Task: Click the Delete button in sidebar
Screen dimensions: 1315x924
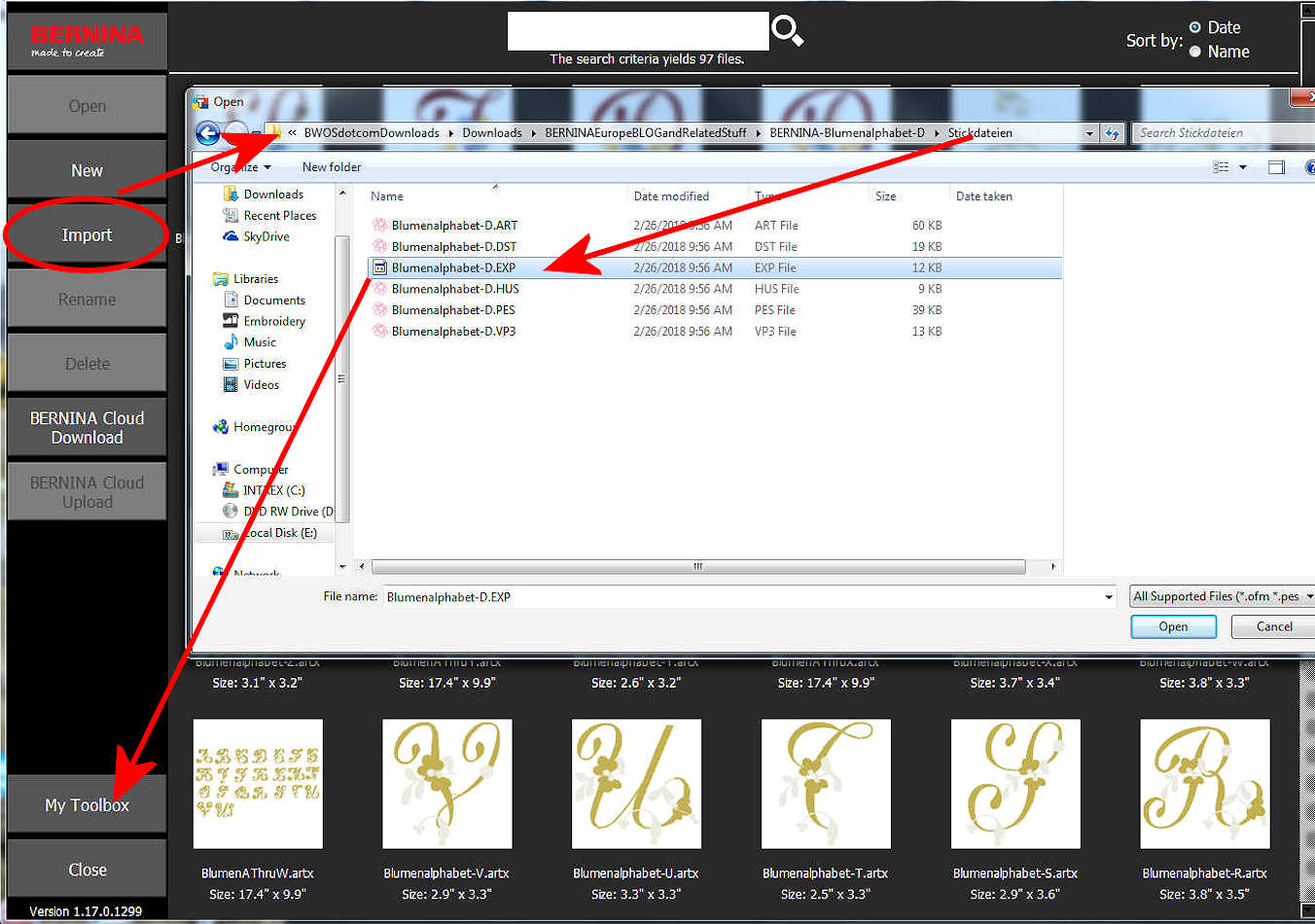Action: point(87,363)
